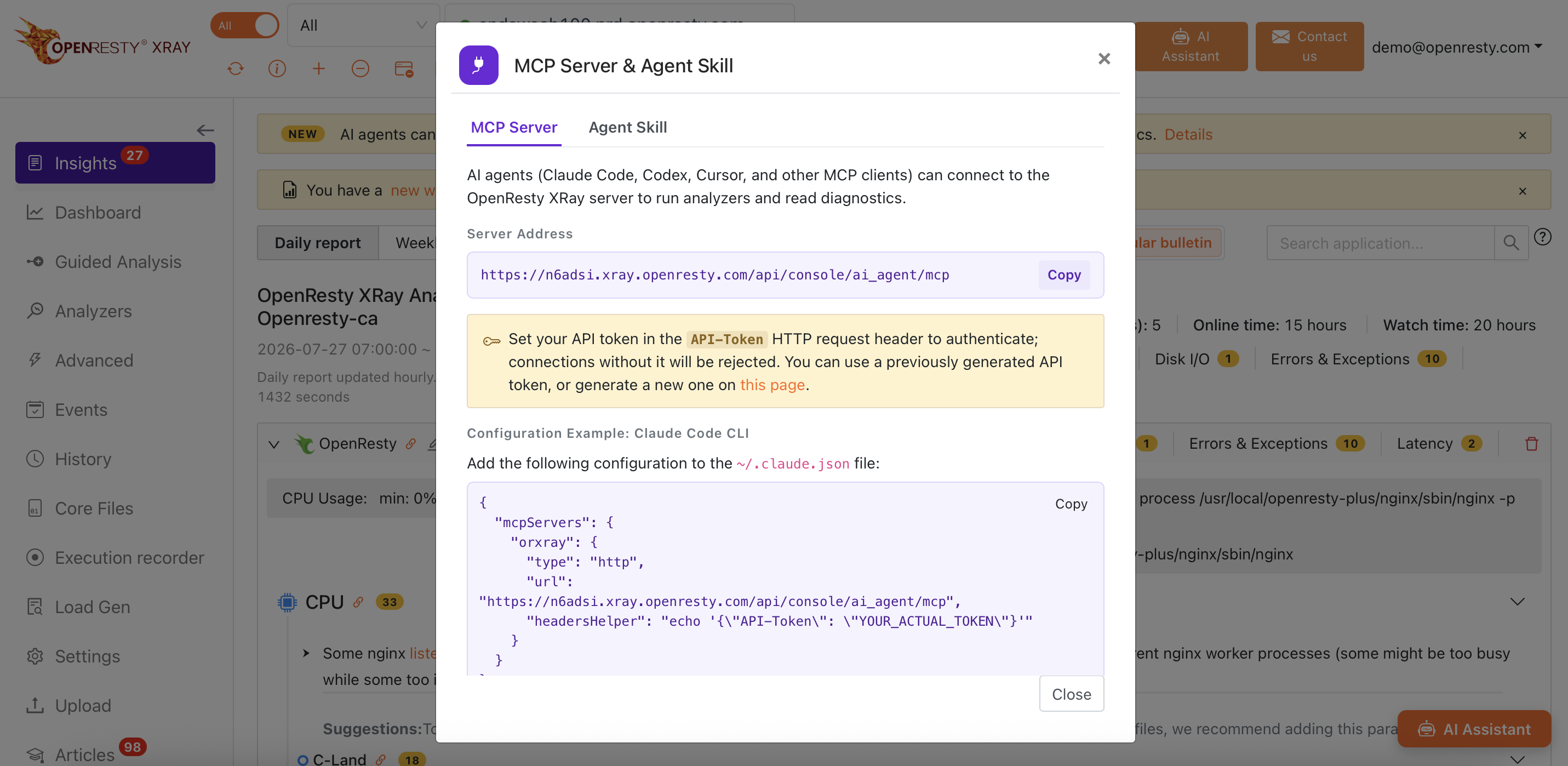This screenshot has width=1568, height=766.
Task: Switch to the Agent Skill tab
Action: 627,127
